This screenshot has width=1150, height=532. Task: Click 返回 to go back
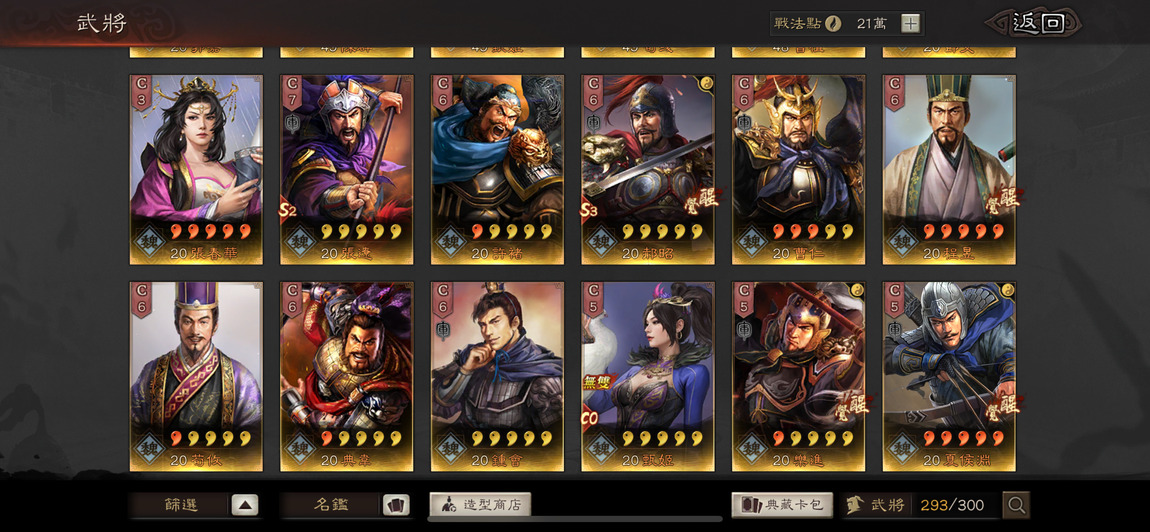pos(1038,23)
